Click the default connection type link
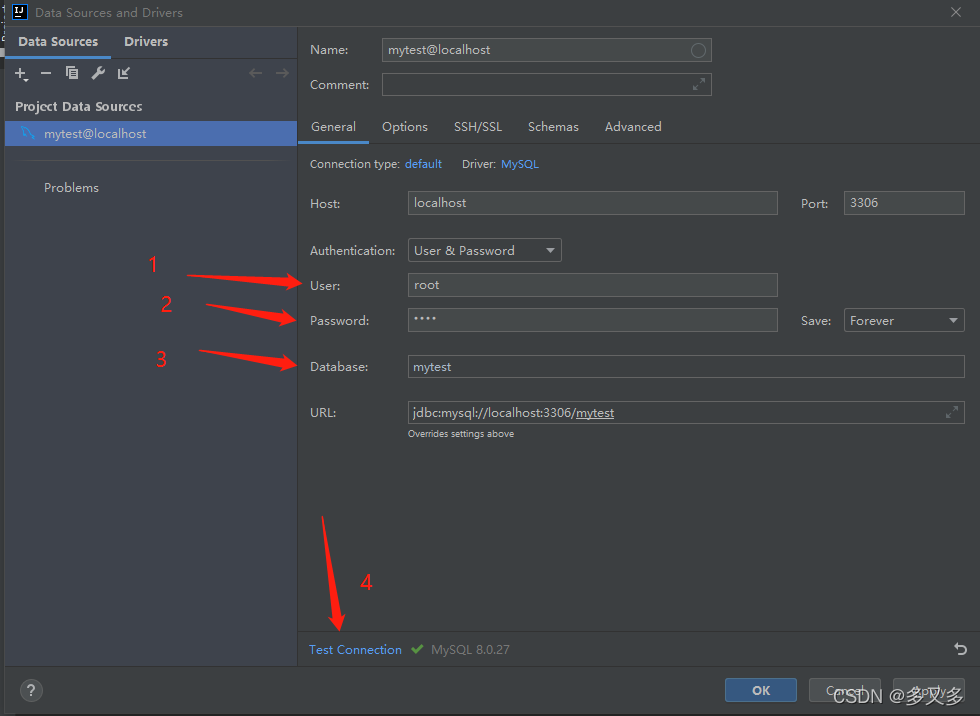This screenshot has width=980, height=716. pos(423,164)
